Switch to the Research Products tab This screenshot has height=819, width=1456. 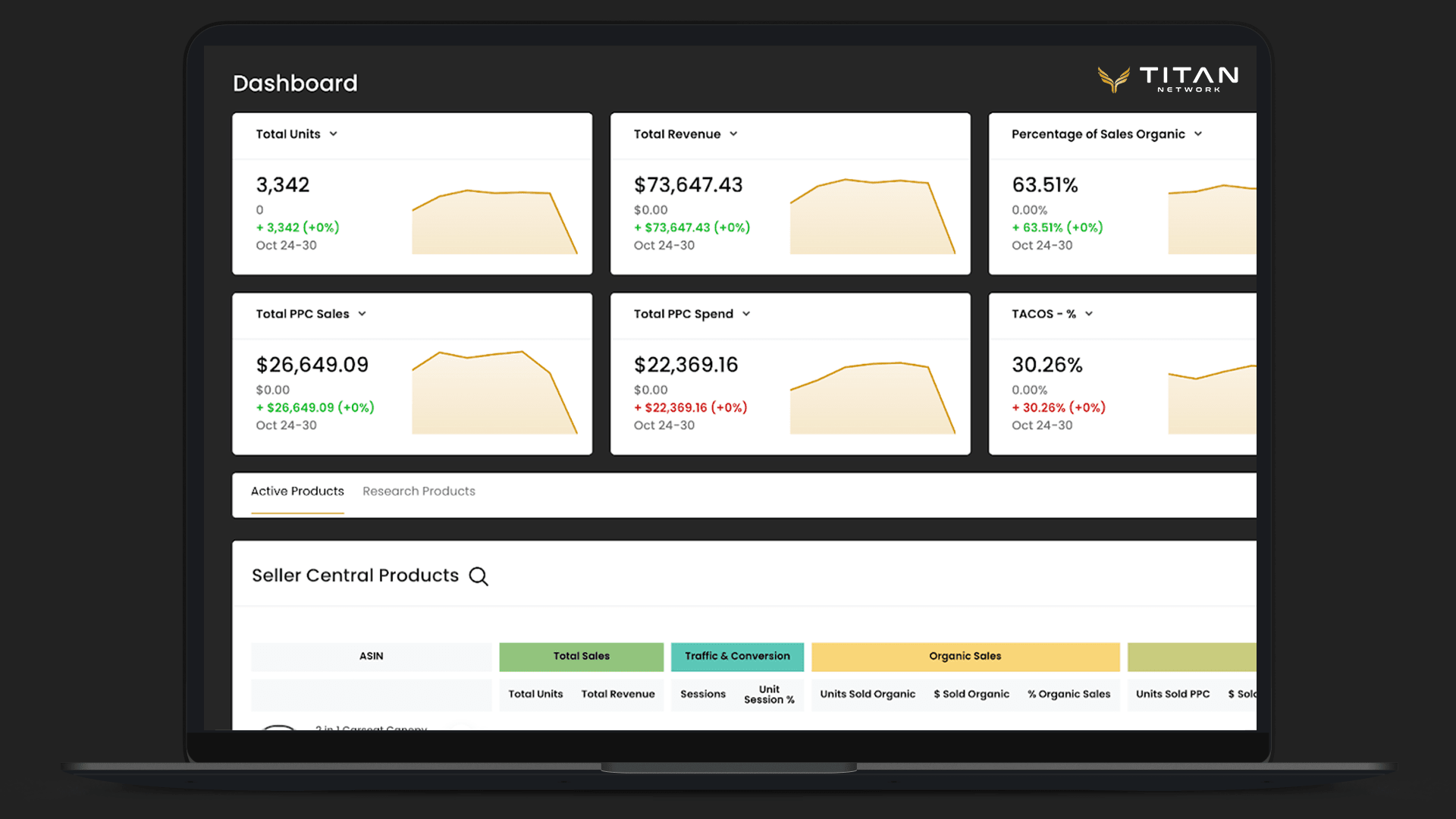click(x=419, y=491)
